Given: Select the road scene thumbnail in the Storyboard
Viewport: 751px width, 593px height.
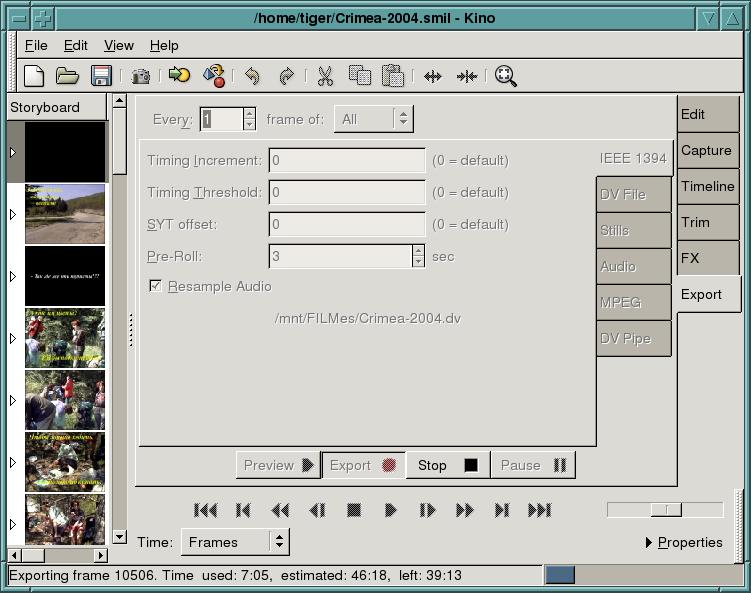Looking at the screenshot, I should tap(65, 213).
